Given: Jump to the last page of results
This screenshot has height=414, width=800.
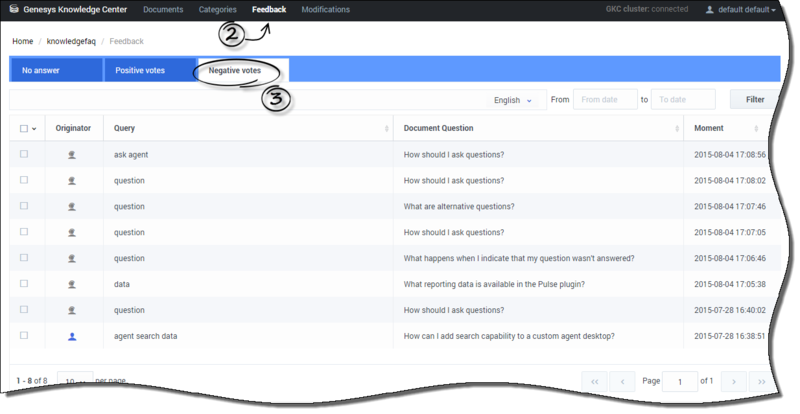Looking at the screenshot, I should (x=762, y=381).
